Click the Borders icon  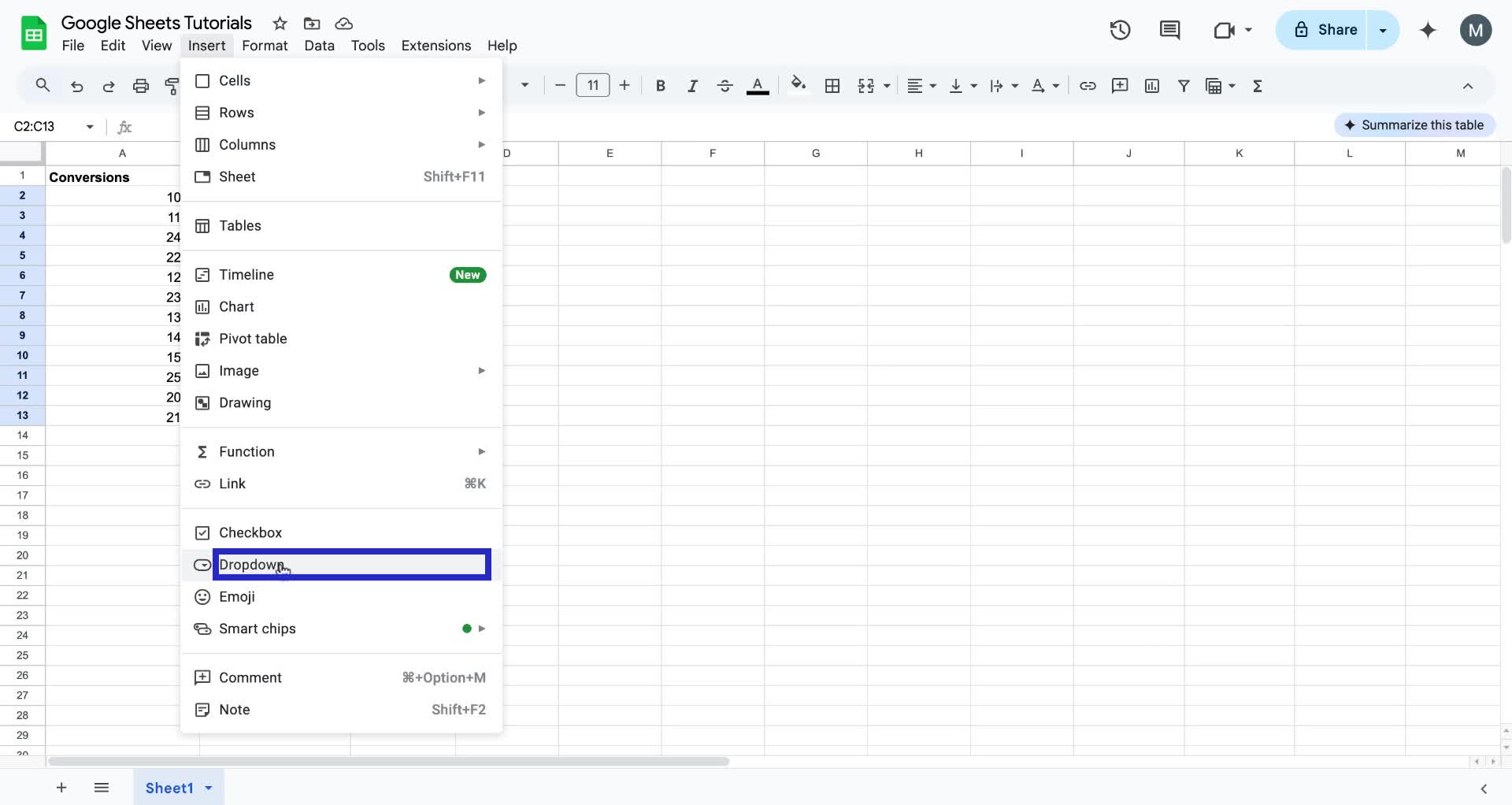coord(832,86)
